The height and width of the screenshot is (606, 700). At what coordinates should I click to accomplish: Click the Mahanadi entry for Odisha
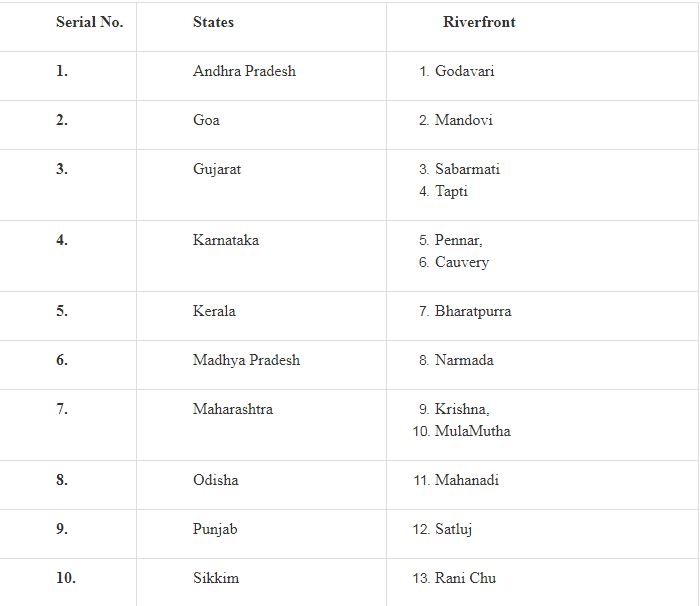pyautogui.click(x=466, y=480)
